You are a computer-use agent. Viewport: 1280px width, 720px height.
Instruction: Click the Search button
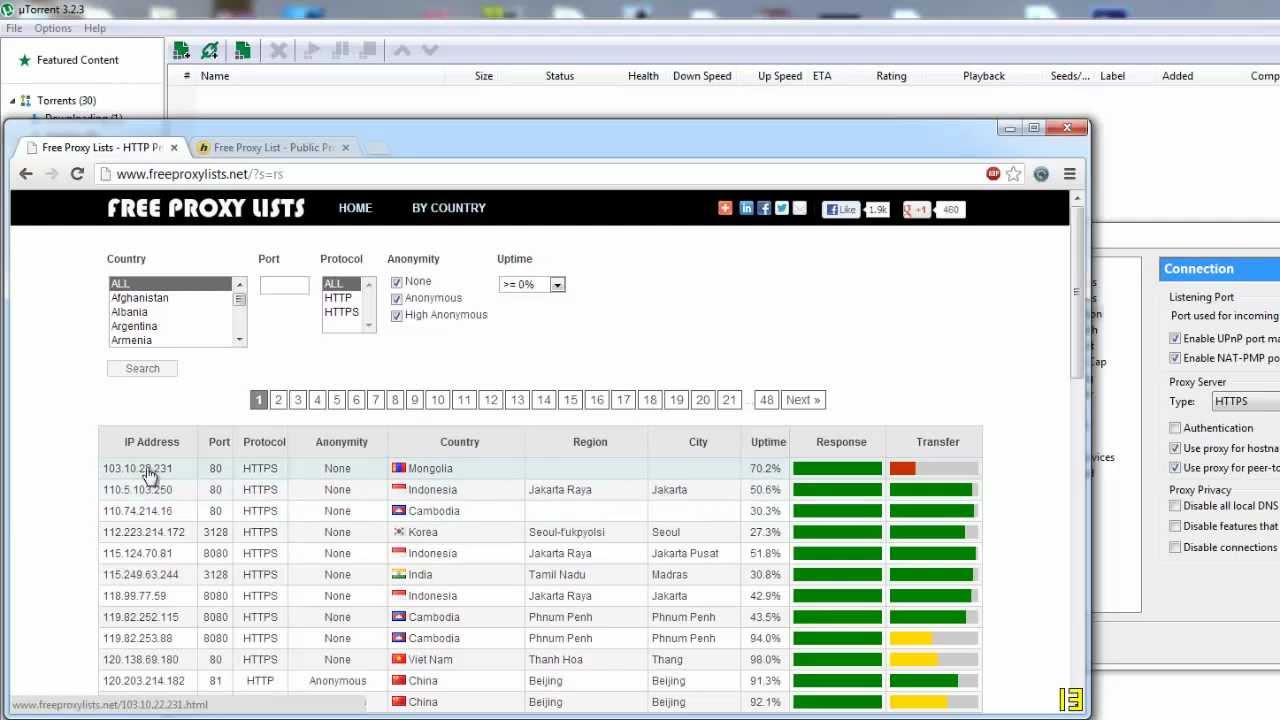pos(142,369)
